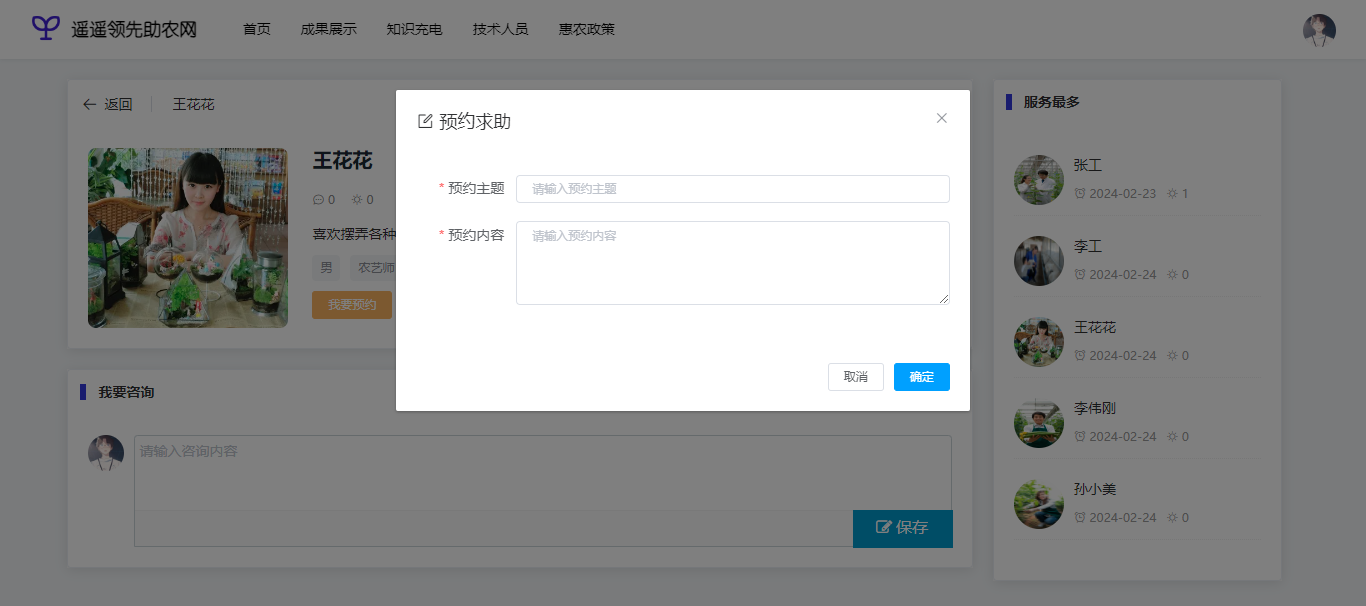The height and width of the screenshot is (606, 1366).
Task: Select 张工 name in sidebar list
Action: click(1088, 166)
